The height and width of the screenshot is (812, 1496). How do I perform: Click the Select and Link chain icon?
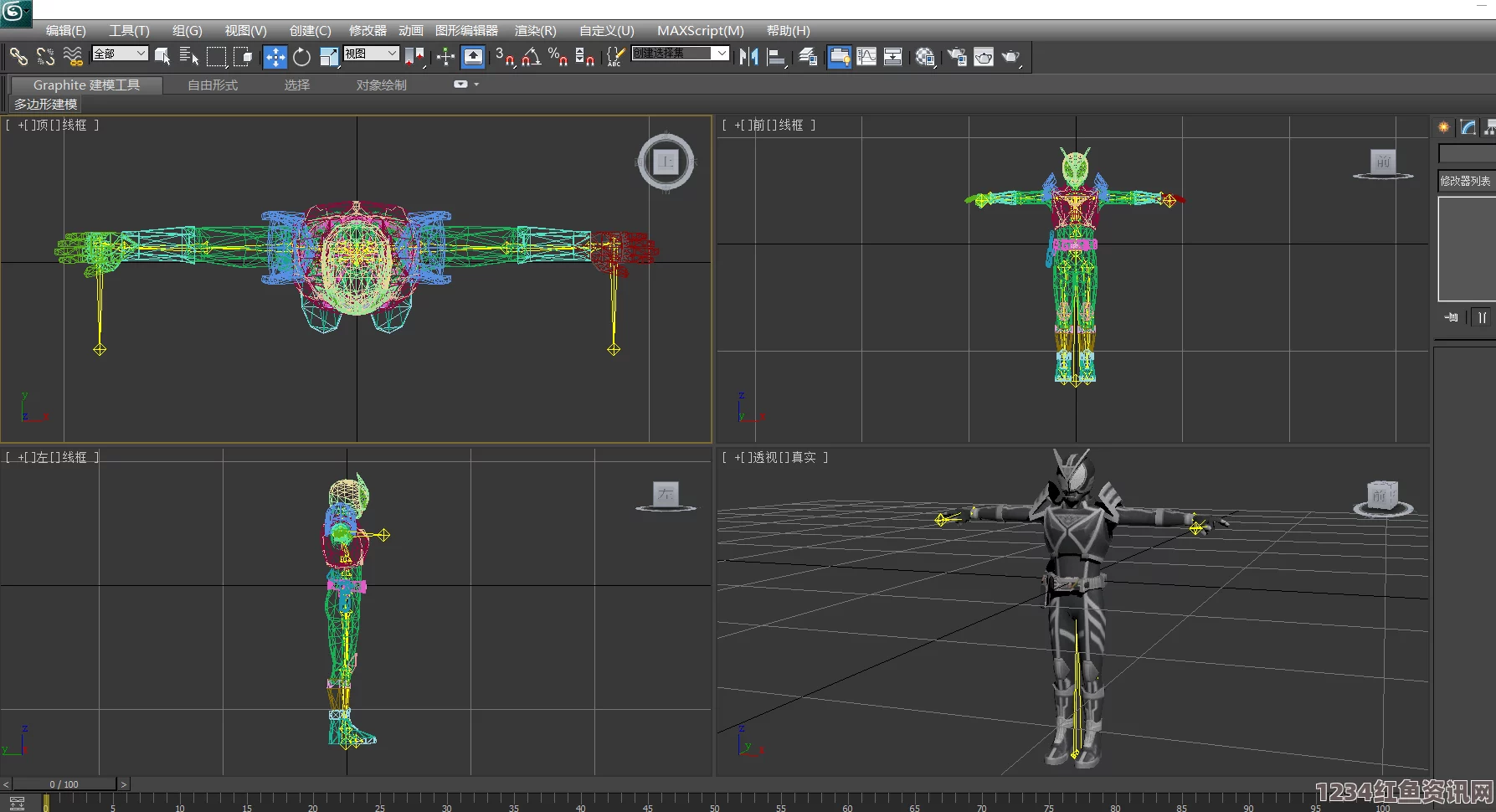click(18, 56)
